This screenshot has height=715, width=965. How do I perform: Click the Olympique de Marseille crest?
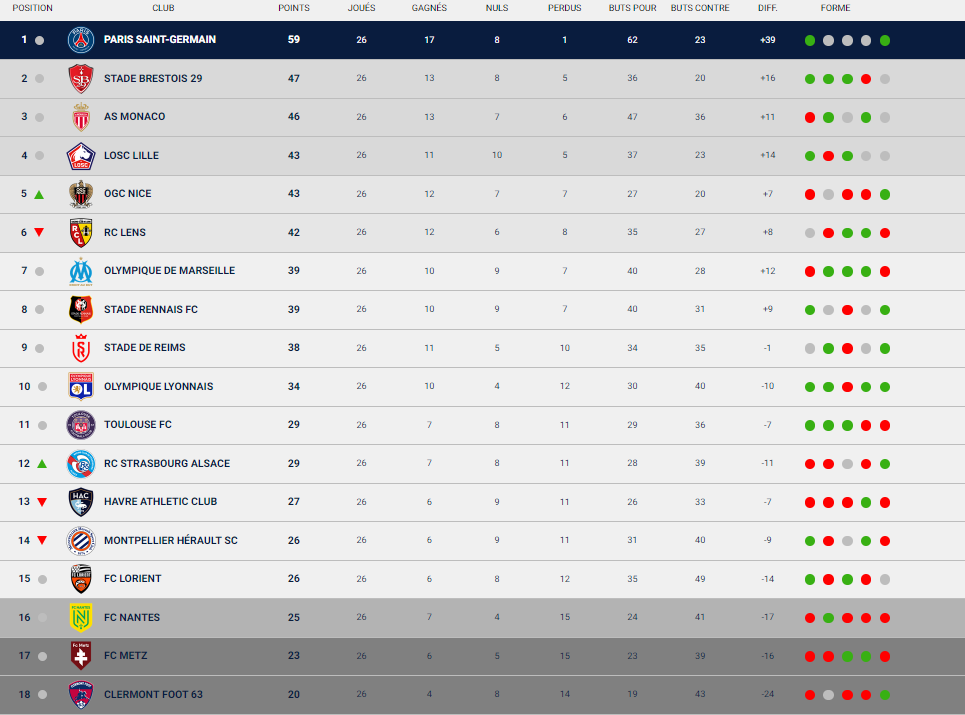click(81, 271)
